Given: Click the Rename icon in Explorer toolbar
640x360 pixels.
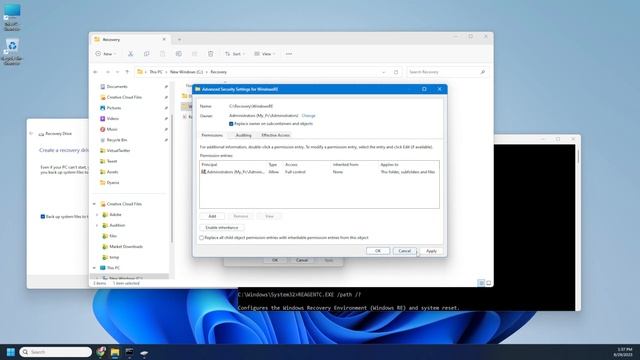Looking at the screenshot, I should (178, 54).
